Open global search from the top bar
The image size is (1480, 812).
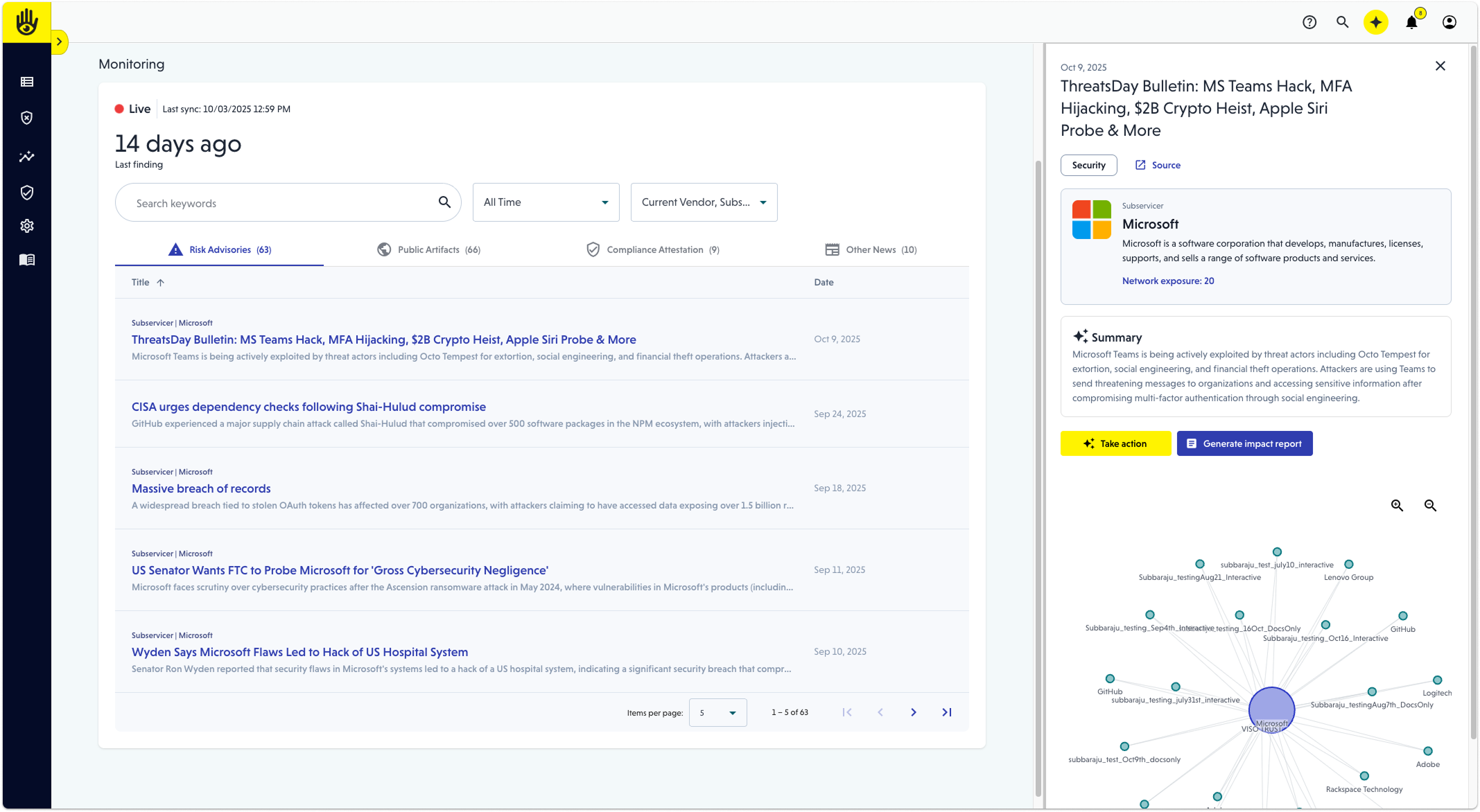click(1342, 21)
